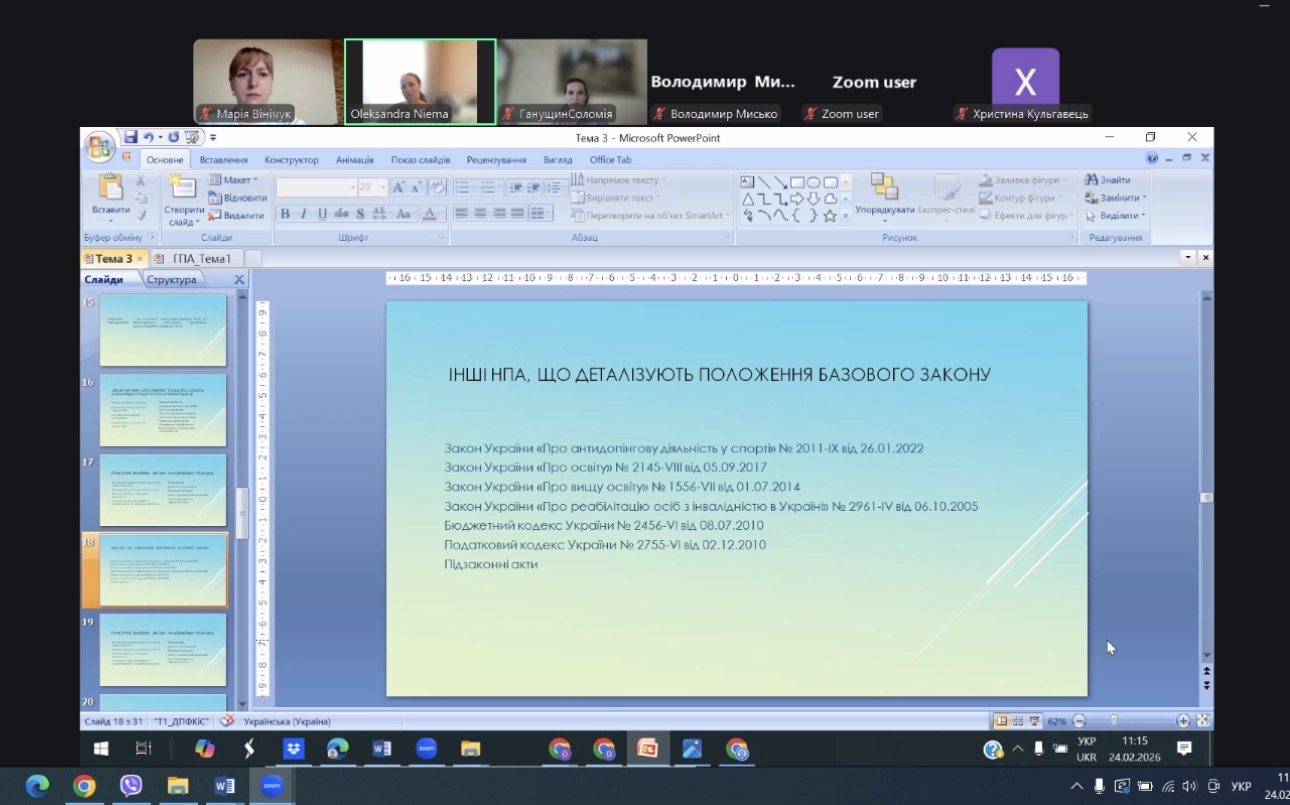
Task: Select slide 17 thumbnail in the slide panel
Action: pos(163,490)
